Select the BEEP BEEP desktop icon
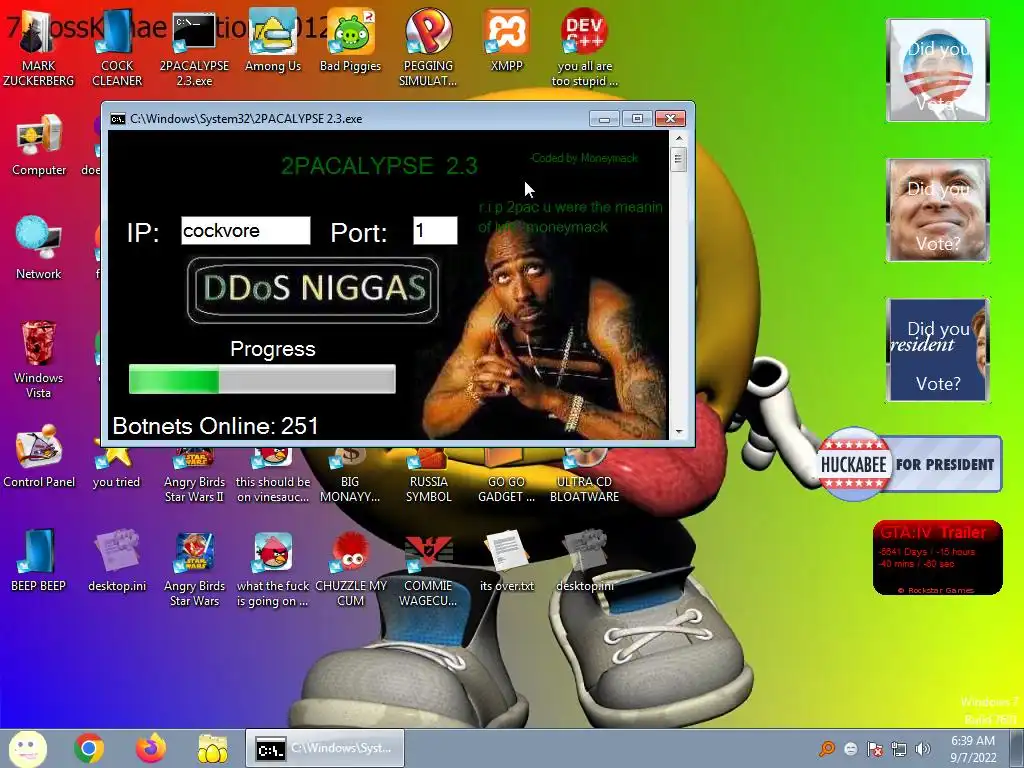 tap(39, 560)
